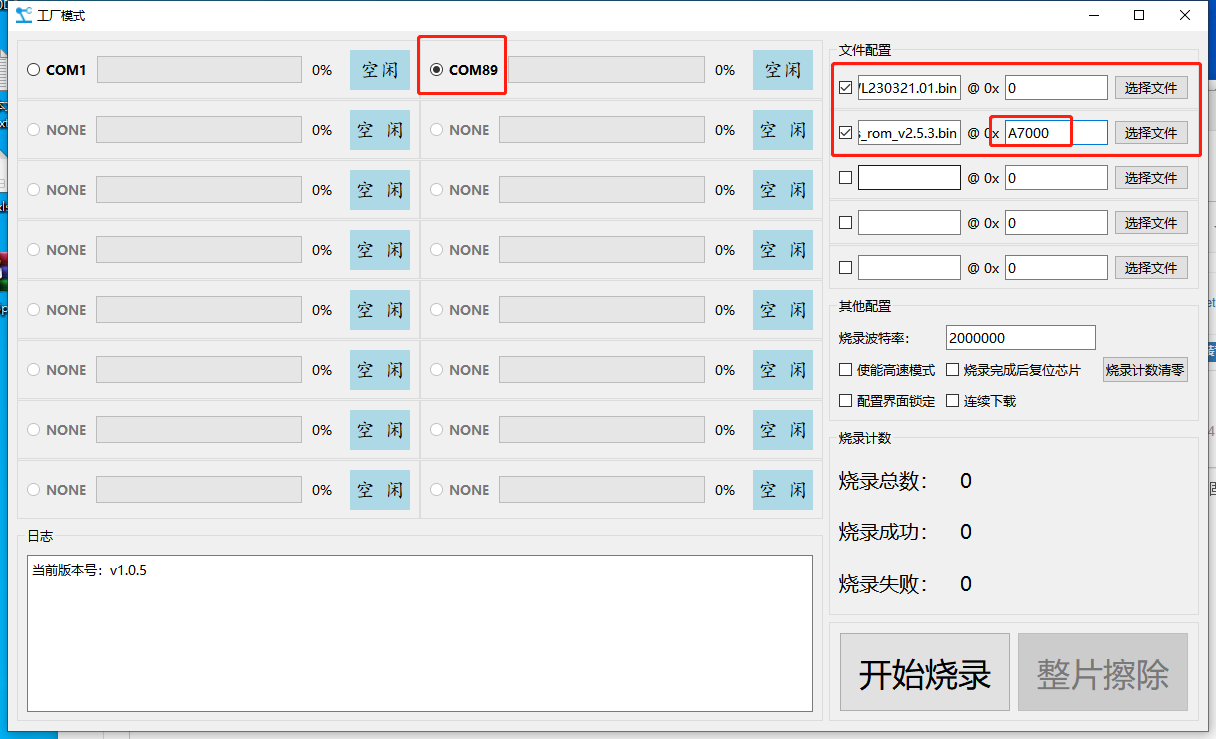Screen dimensions: 1216x739
Task: Select the COM89 port radio button
Action: 436,70
